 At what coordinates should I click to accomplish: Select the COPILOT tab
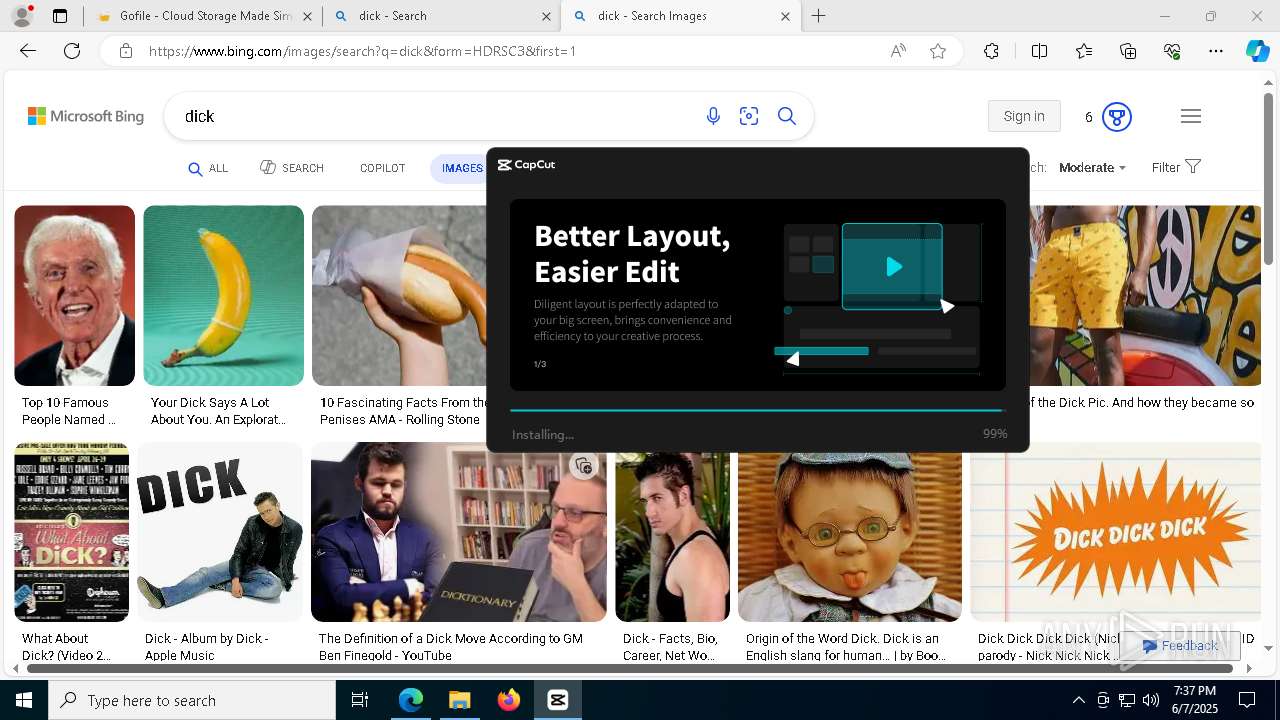[x=382, y=168]
